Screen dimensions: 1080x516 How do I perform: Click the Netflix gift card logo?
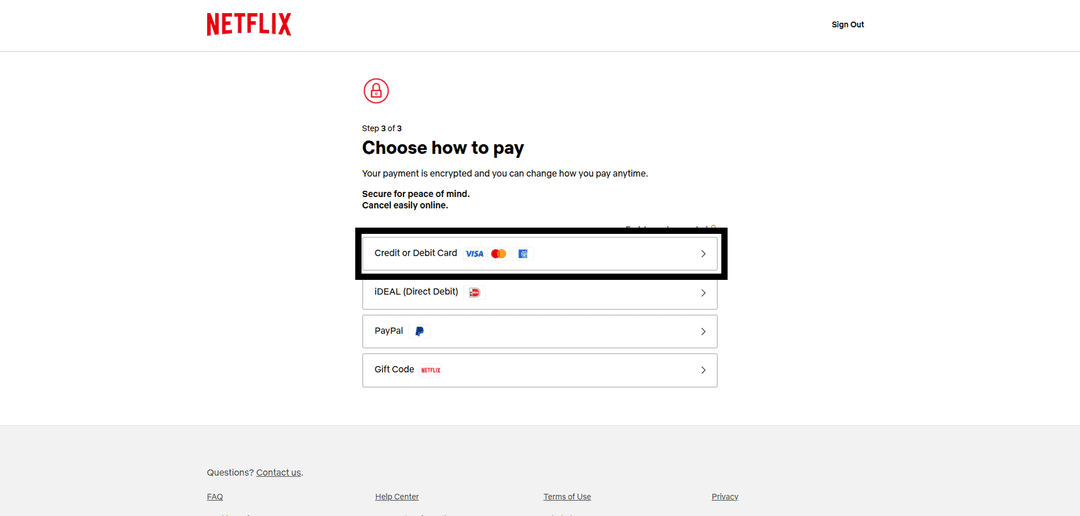click(x=431, y=370)
